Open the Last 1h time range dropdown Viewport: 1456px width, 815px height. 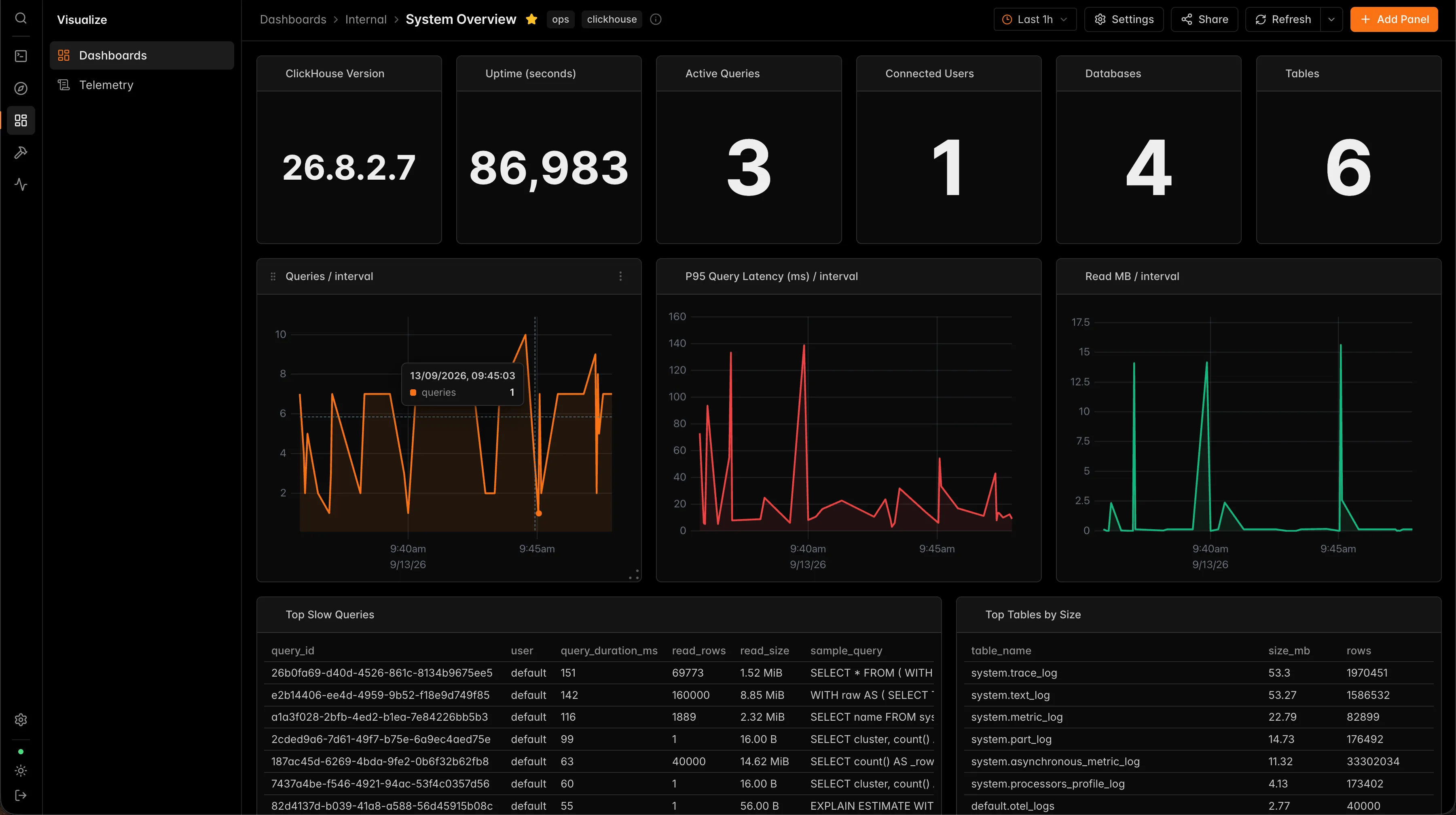(1035, 19)
